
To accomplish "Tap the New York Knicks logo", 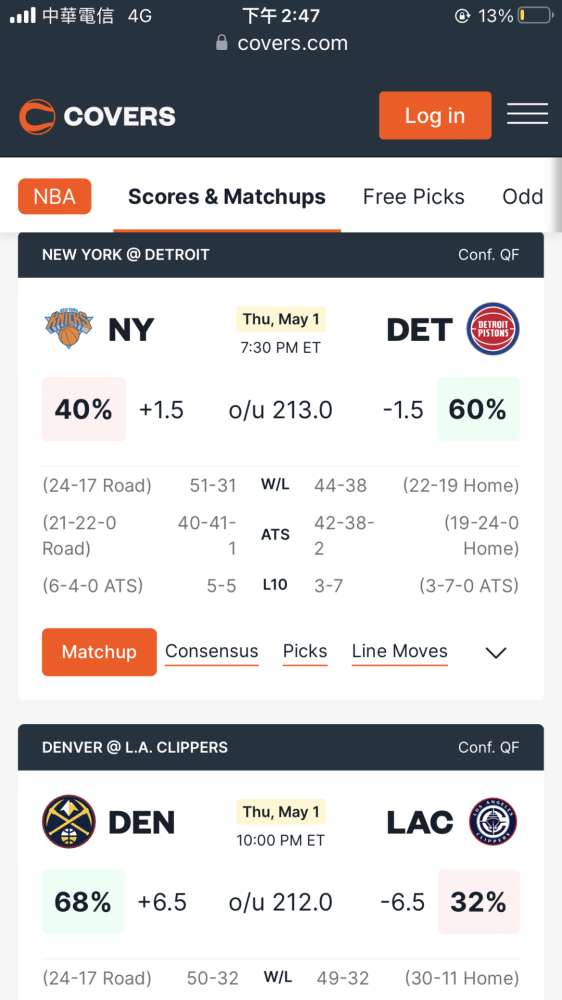I will coord(69,328).
